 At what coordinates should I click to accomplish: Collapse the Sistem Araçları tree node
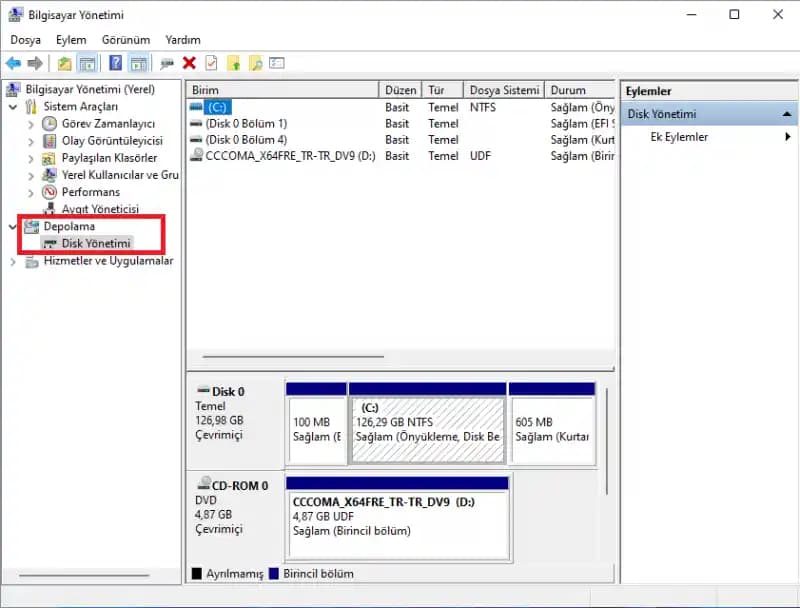click(x=13, y=107)
